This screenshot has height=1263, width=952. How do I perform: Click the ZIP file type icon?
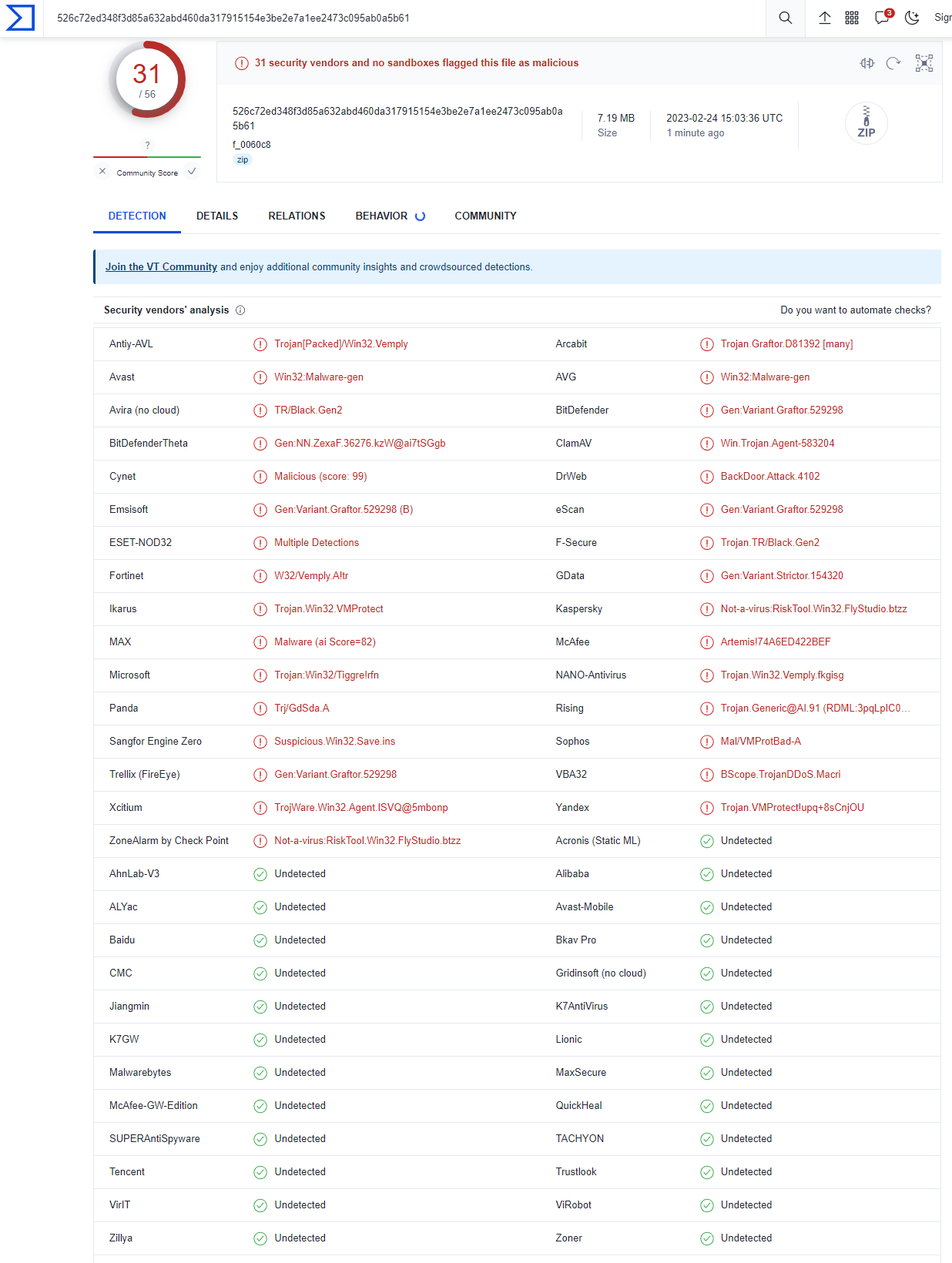[x=867, y=123]
